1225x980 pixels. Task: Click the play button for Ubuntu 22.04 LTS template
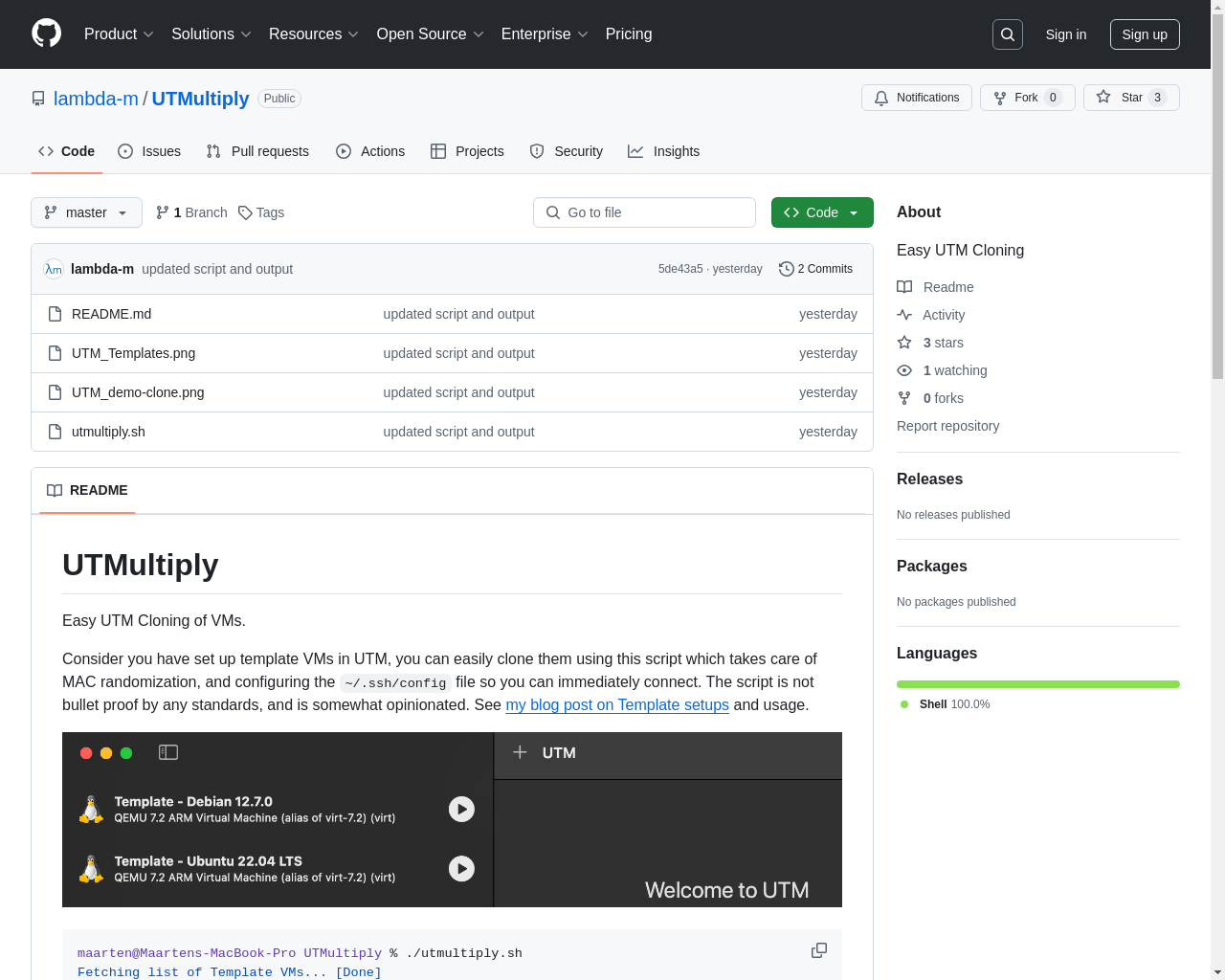click(461, 869)
